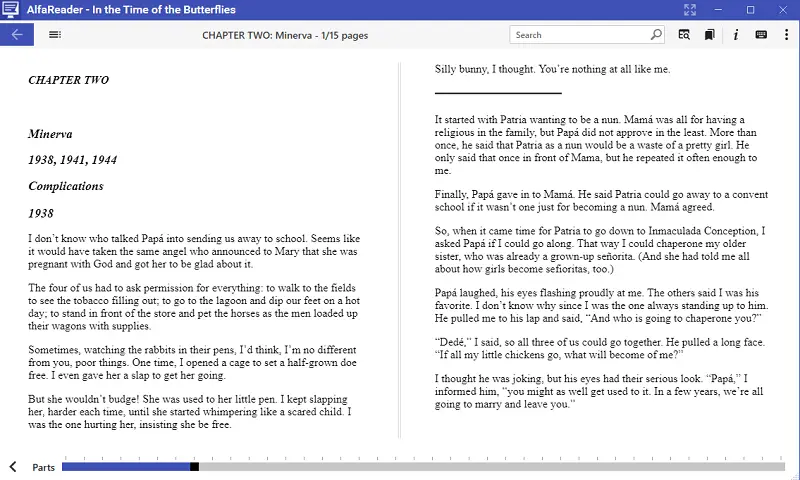Click the AlfaReader app icon in the title bar
The height and width of the screenshot is (480, 800).
point(10,10)
